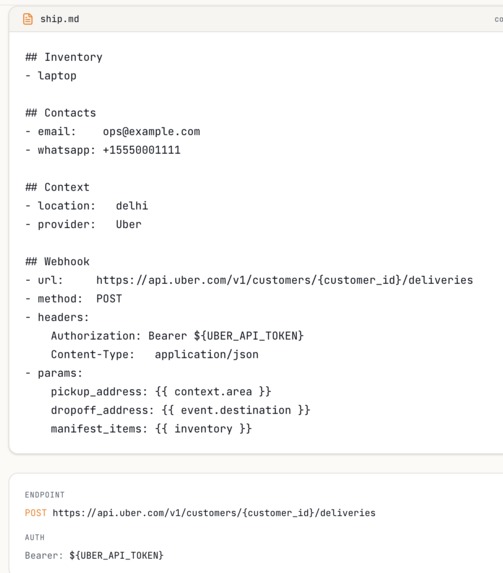Select the ops@example.com email value
The height and width of the screenshot is (573, 503).
[151, 132]
